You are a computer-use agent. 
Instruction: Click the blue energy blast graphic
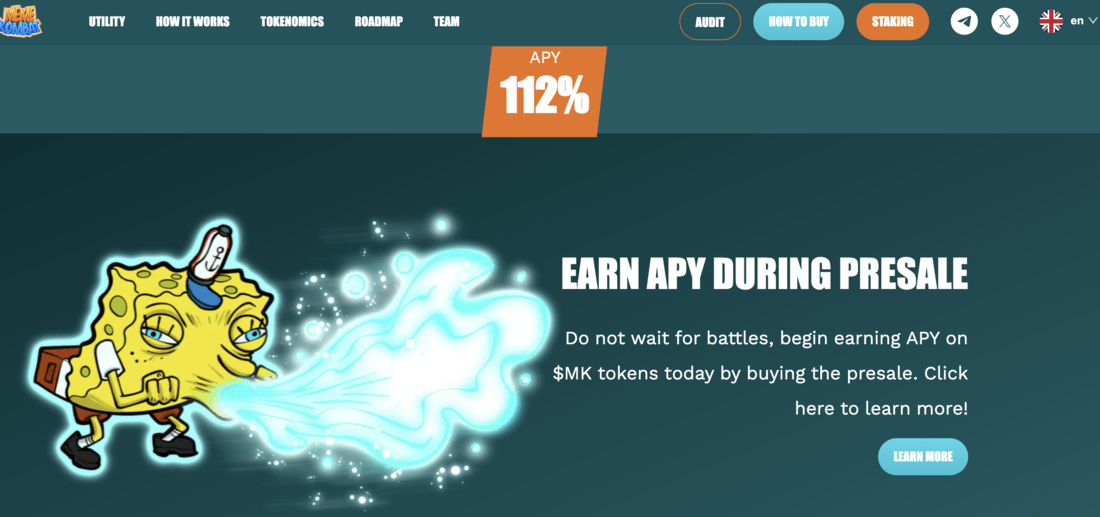click(400, 358)
